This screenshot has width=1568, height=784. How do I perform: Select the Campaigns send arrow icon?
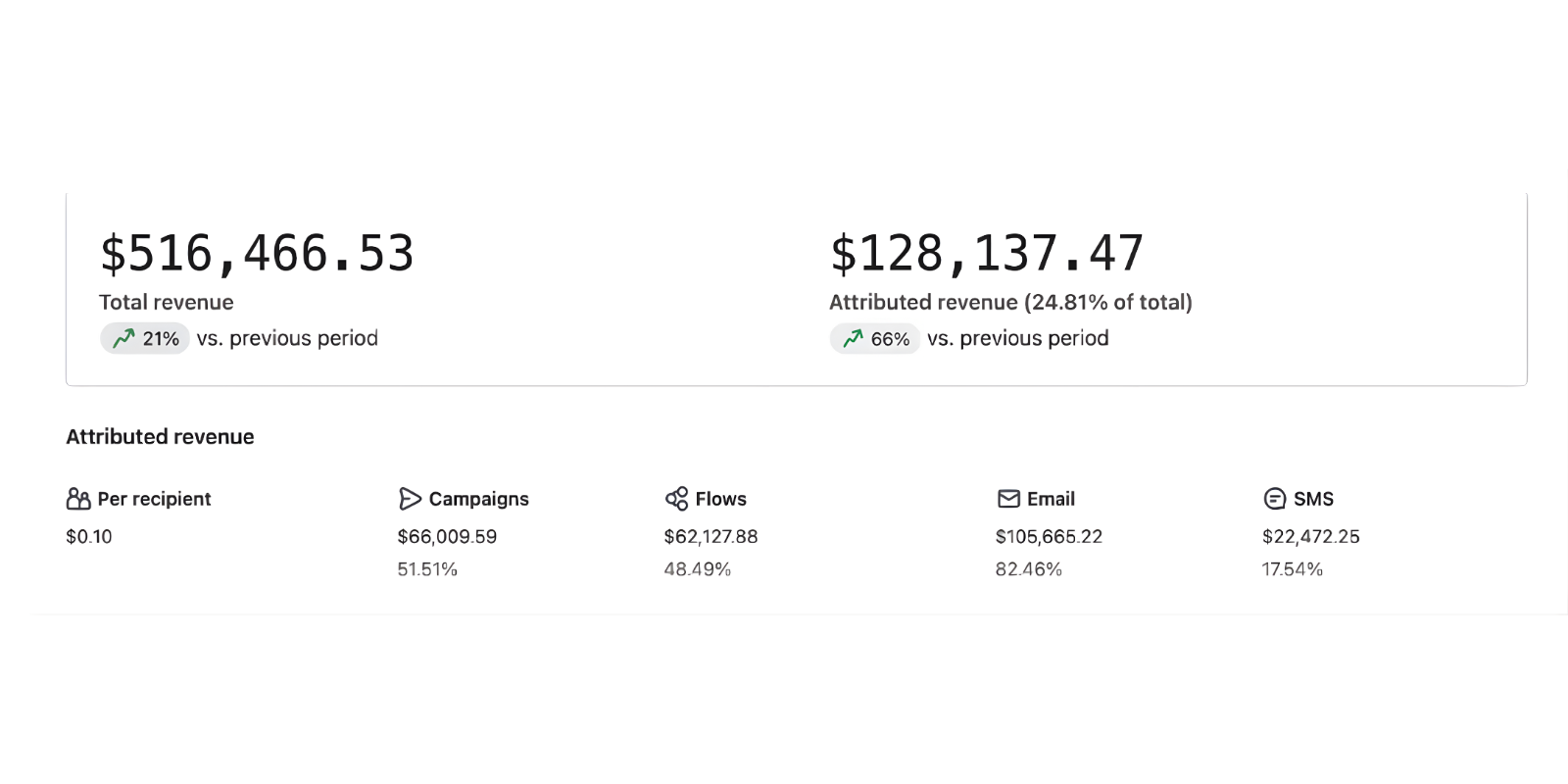pos(410,498)
